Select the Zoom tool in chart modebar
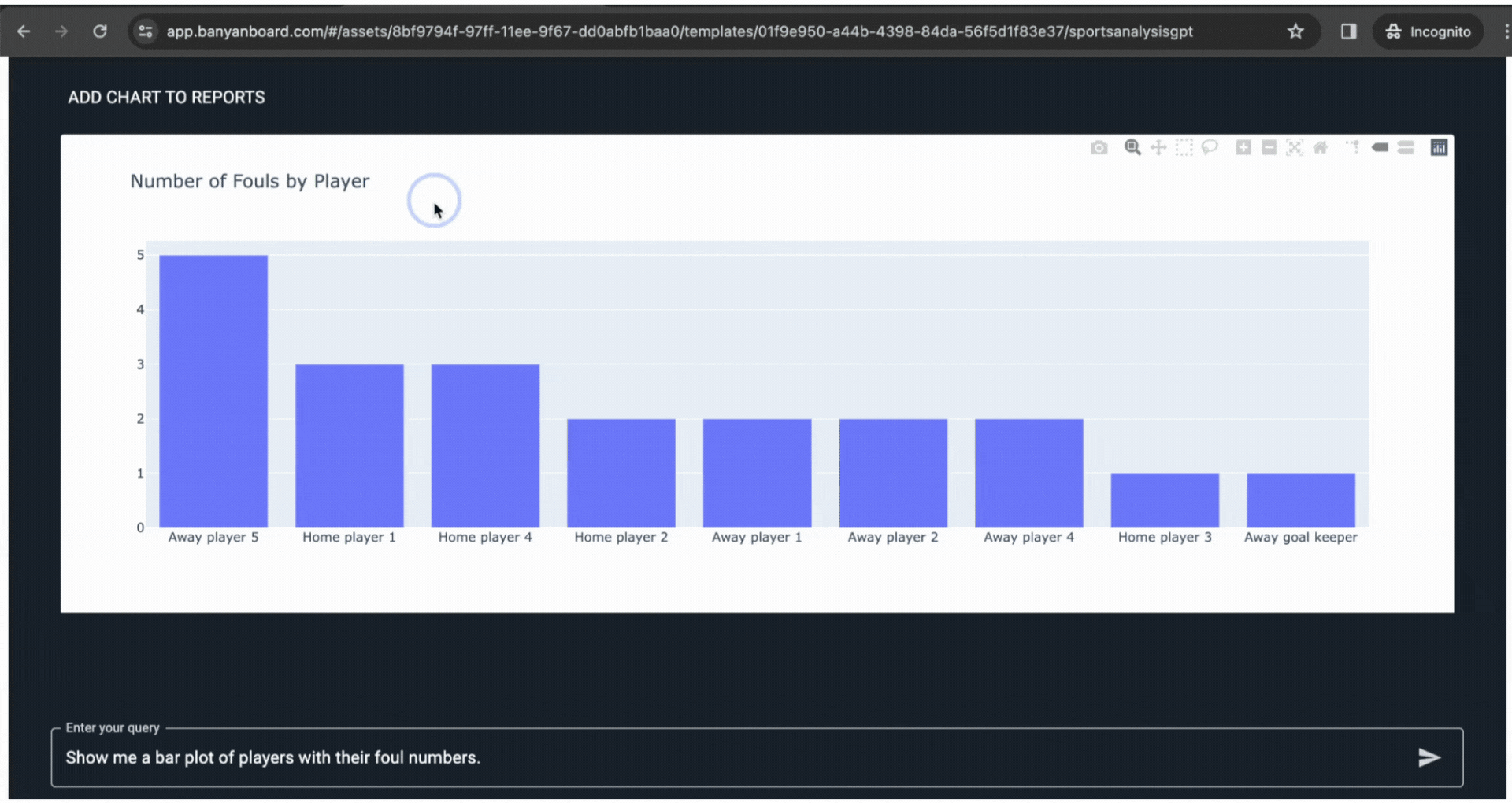1512x803 pixels. click(1132, 147)
